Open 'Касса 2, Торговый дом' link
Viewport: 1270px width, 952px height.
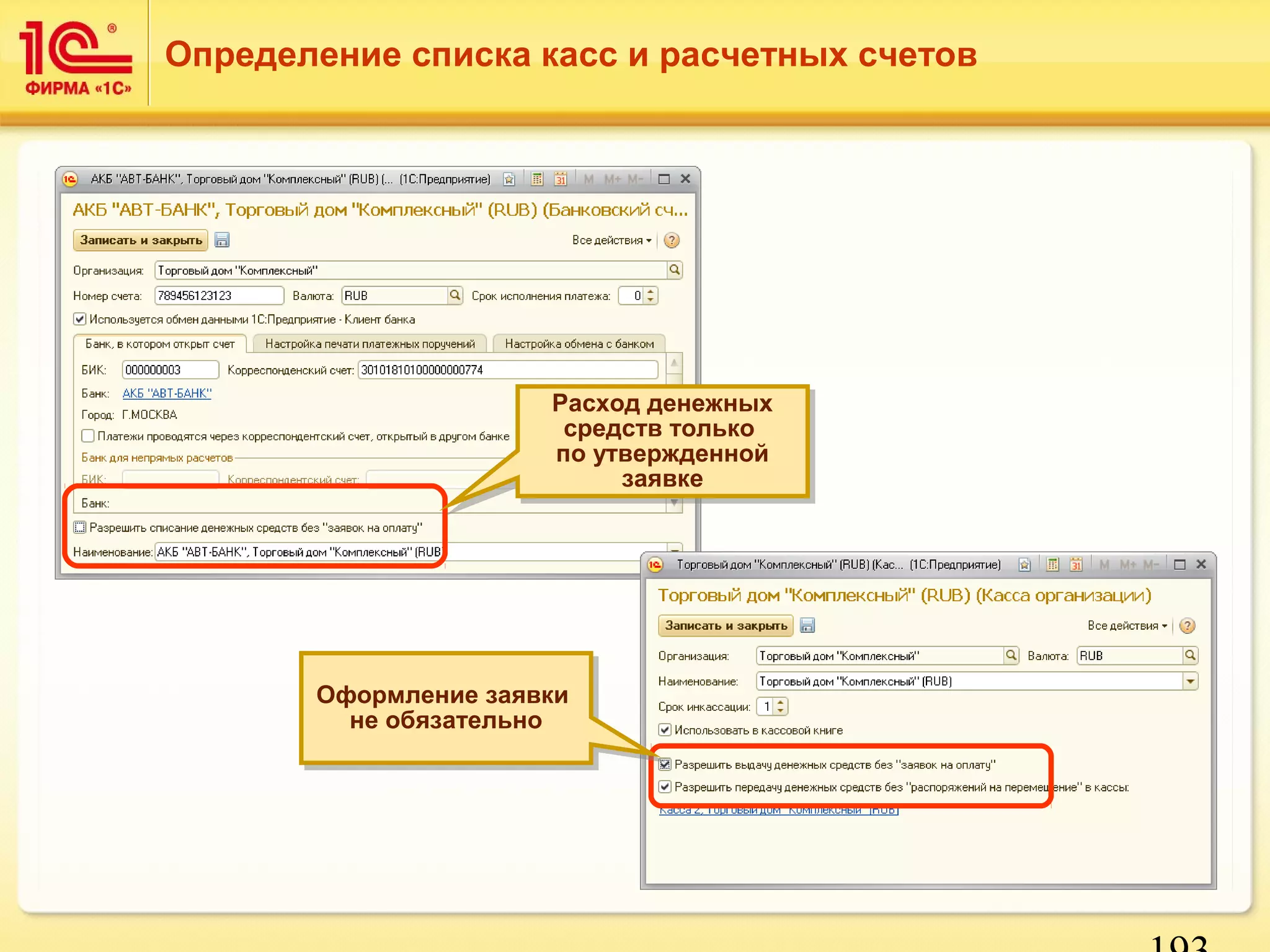(x=779, y=810)
